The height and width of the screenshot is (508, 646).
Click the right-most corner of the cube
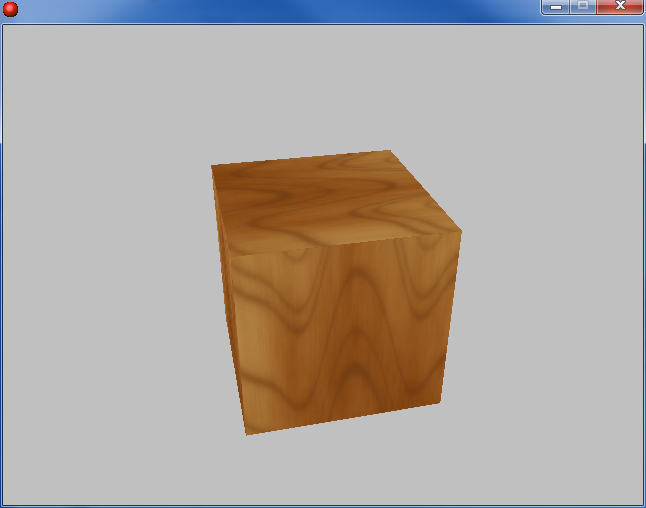coord(461,232)
